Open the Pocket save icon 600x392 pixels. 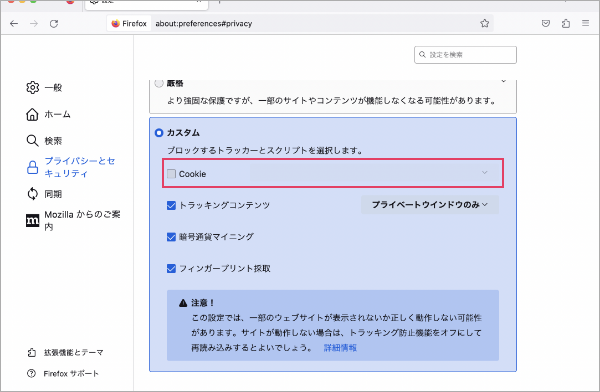(546, 23)
